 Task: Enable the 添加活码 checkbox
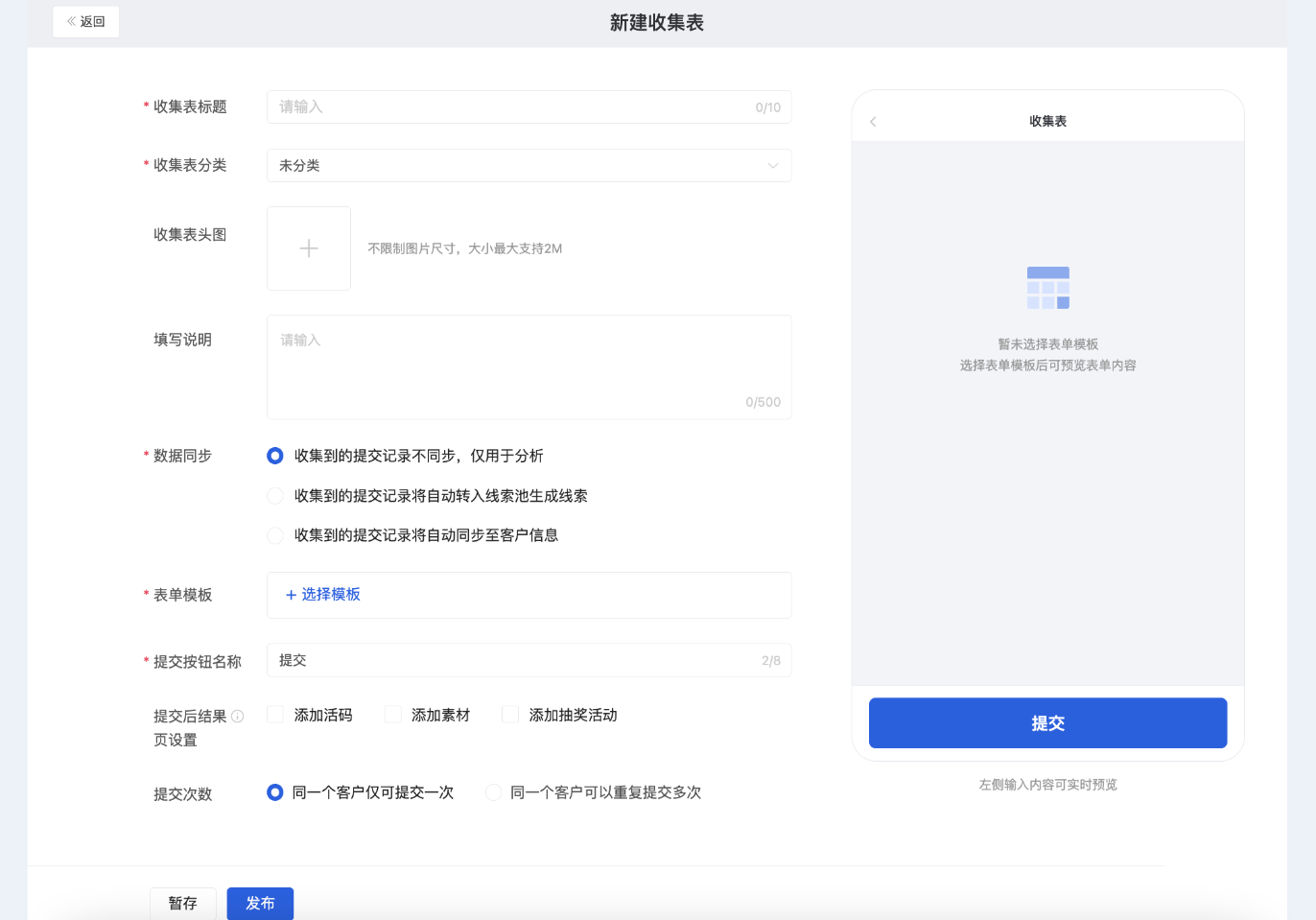click(x=275, y=714)
